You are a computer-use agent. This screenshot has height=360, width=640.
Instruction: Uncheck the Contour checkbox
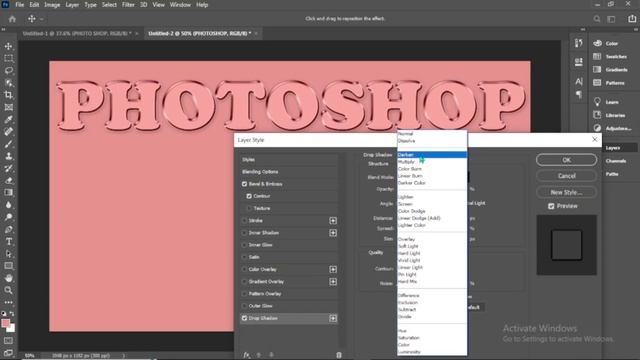pyautogui.click(x=249, y=196)
